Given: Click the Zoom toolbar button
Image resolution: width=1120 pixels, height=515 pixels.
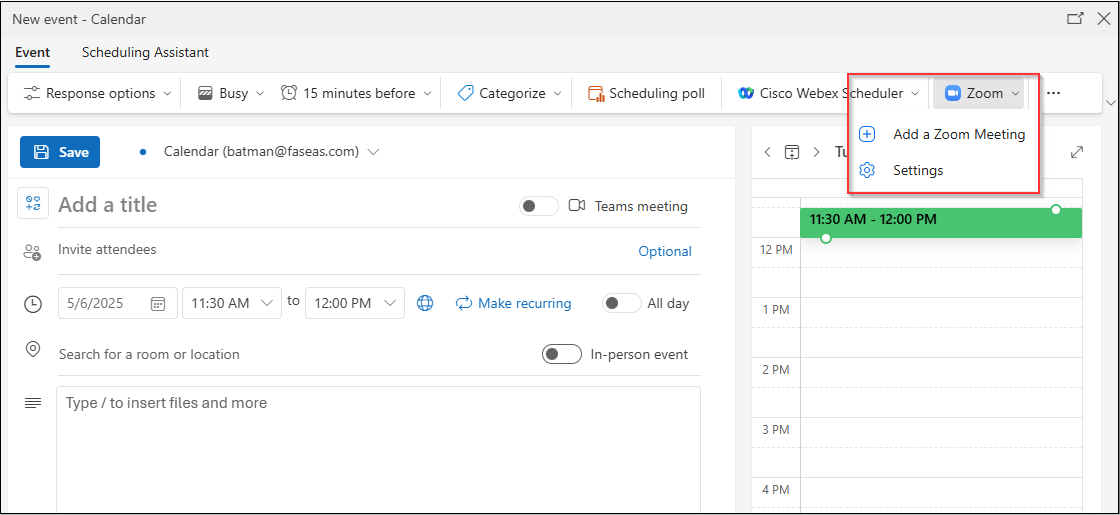Looking at the screenshot, I should (x=979, y=94).
